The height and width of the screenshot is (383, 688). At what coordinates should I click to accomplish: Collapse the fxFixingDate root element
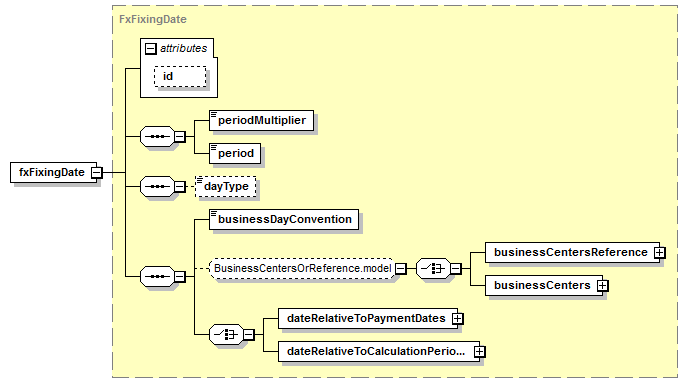pyautogui.click(x=97, y=173)
